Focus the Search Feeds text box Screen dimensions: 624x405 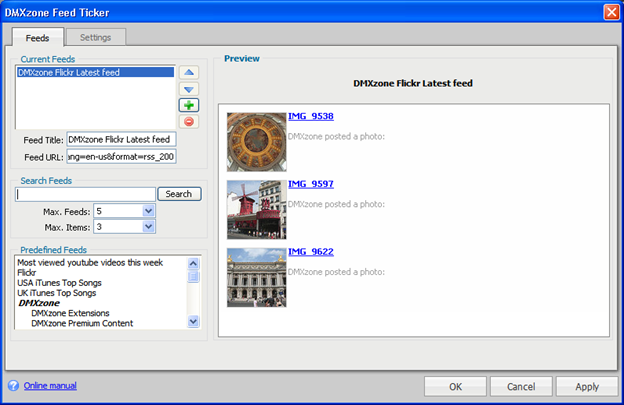tap(85, 194)
